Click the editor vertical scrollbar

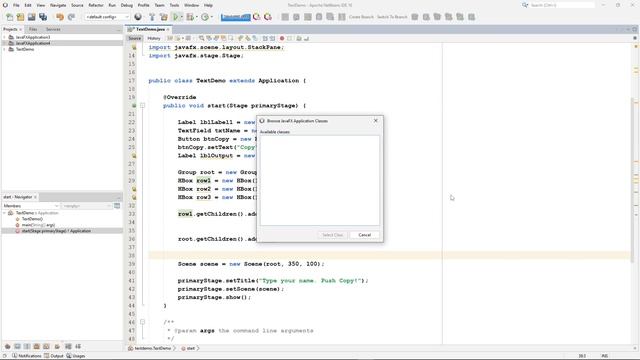pyautogui.click(x=633, y=180)
